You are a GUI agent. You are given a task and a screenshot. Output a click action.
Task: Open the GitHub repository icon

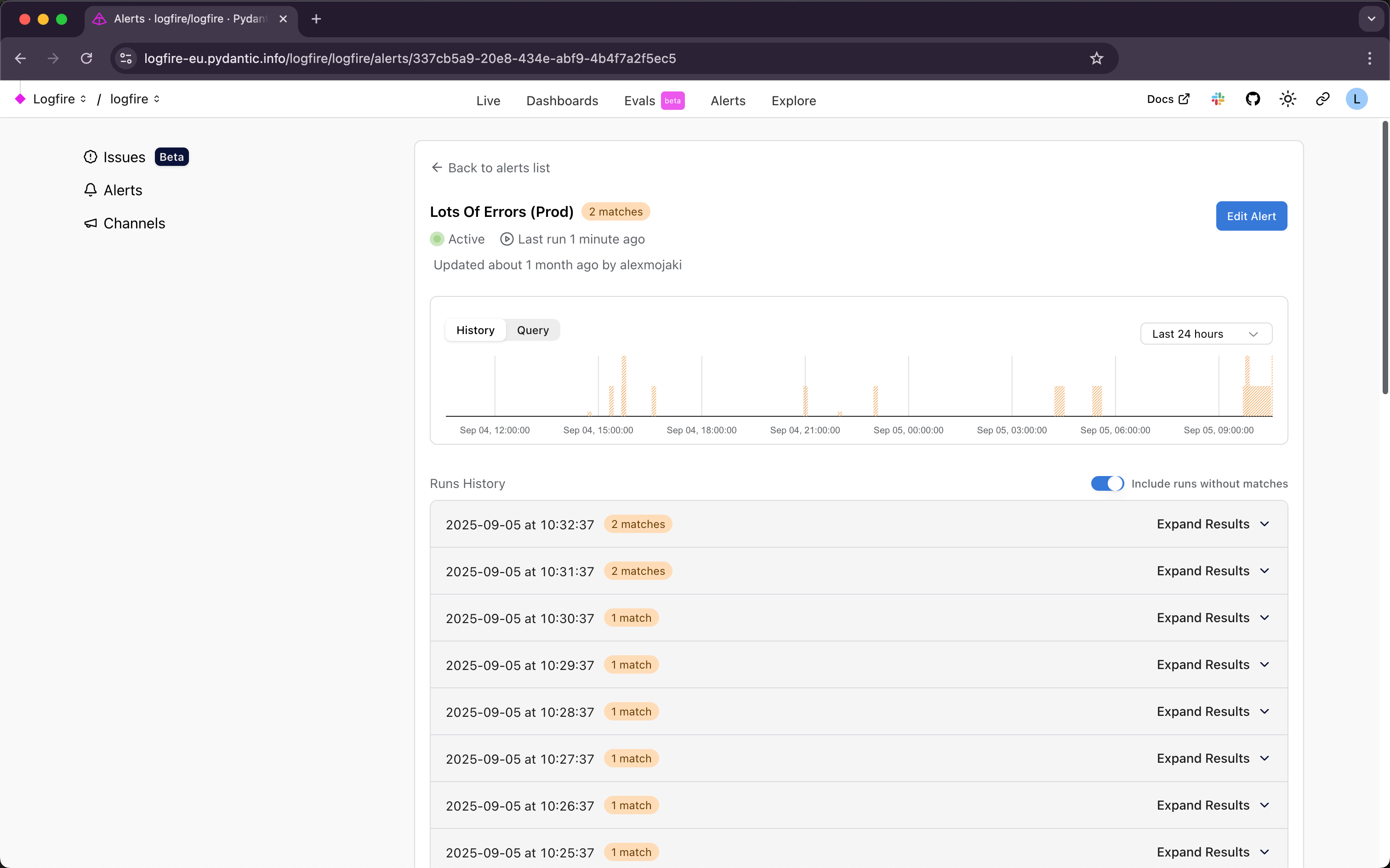tap(1253, 99)
